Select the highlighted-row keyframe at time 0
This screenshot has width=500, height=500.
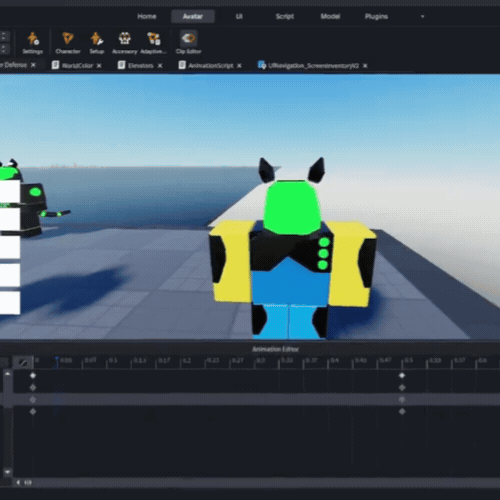[x=33, y=399]
